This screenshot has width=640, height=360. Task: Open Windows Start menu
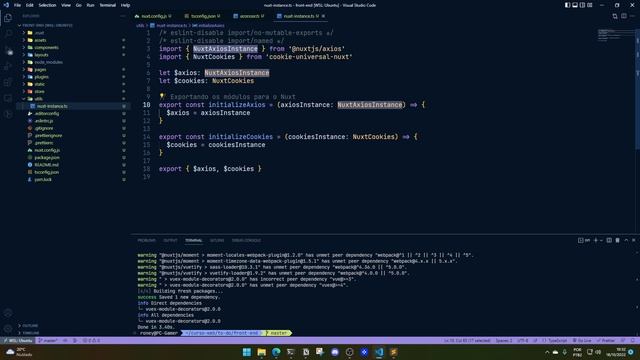coord(247,352)
